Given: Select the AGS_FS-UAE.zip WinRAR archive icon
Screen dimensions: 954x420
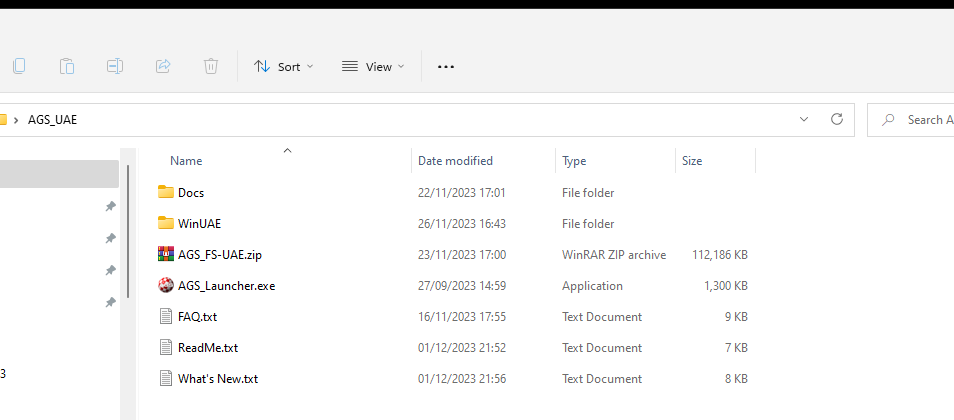Looking at the screenshot, I should (165, 254).
